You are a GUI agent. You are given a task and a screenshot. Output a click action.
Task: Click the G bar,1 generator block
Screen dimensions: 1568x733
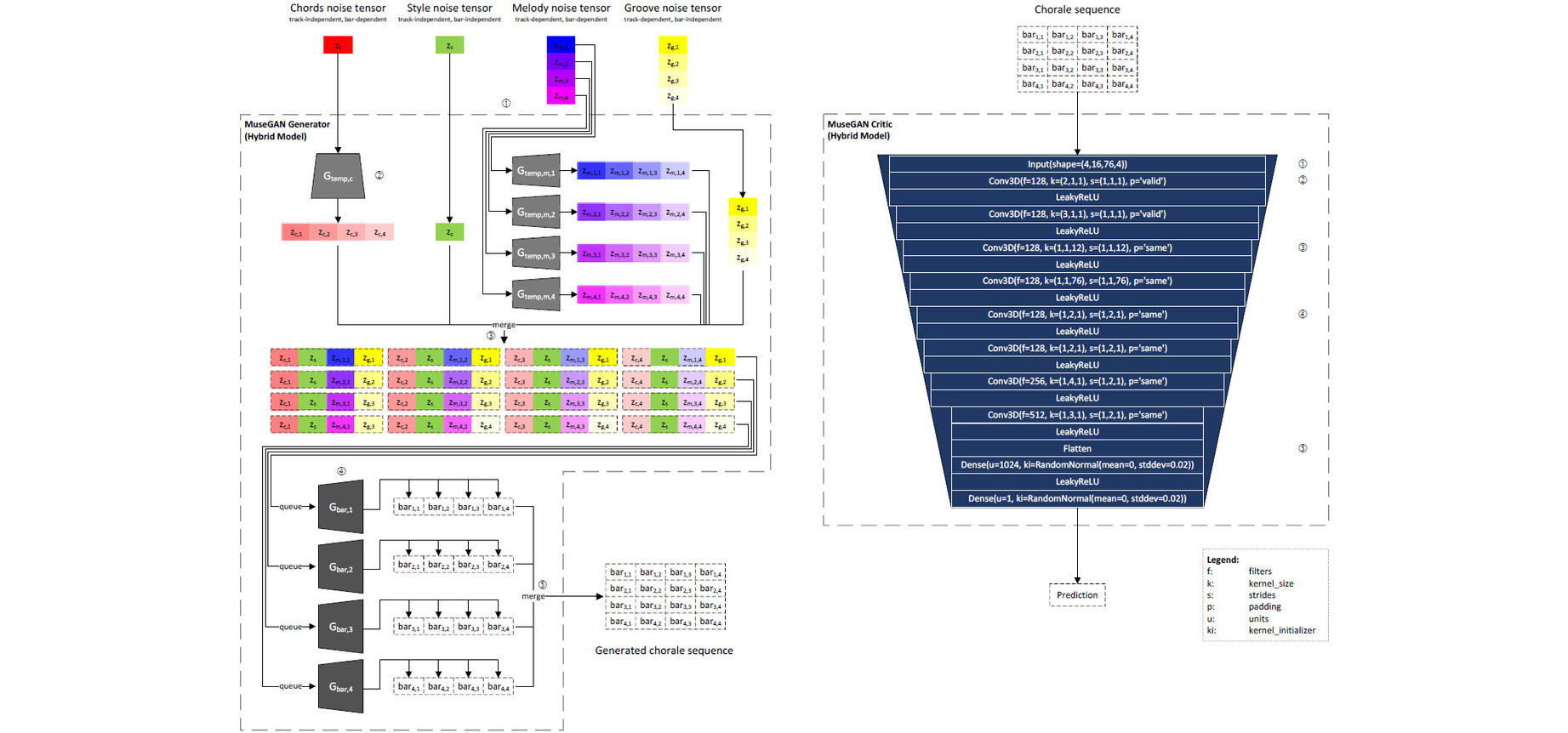(341, 507)
